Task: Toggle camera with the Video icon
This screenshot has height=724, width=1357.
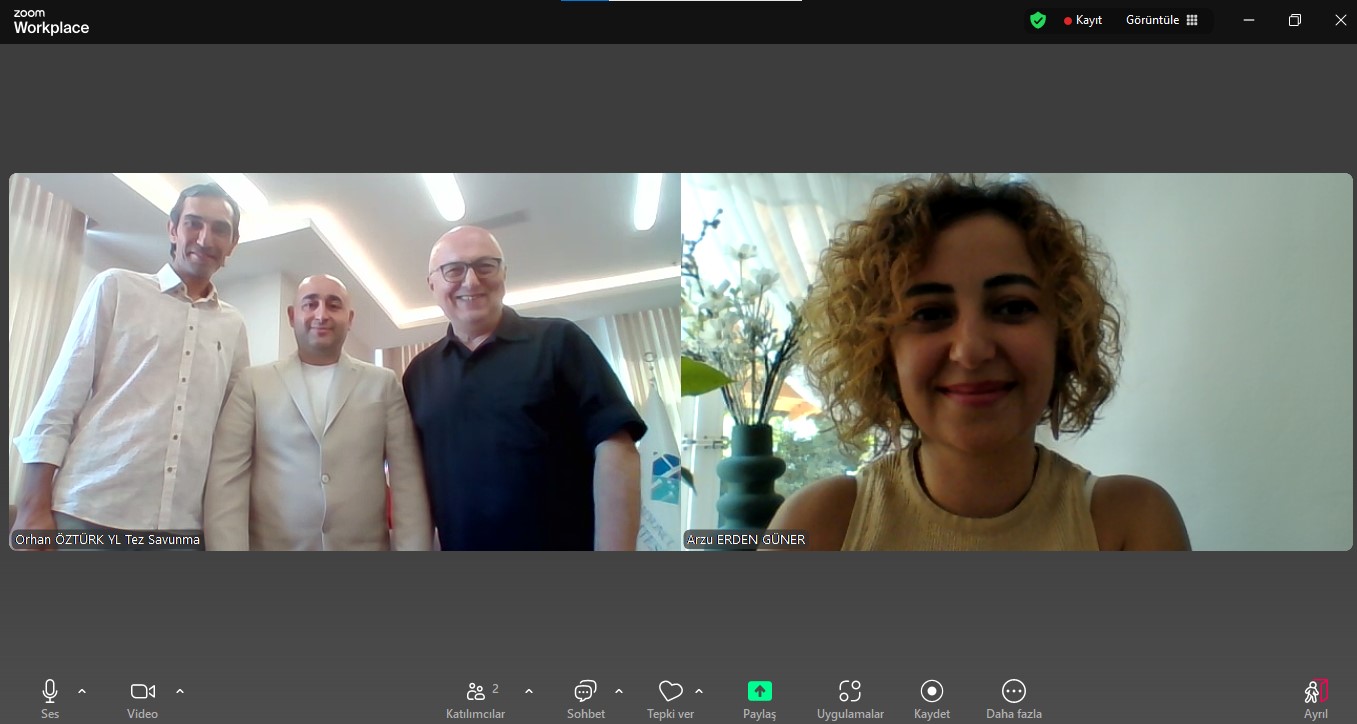Action: 143,691
